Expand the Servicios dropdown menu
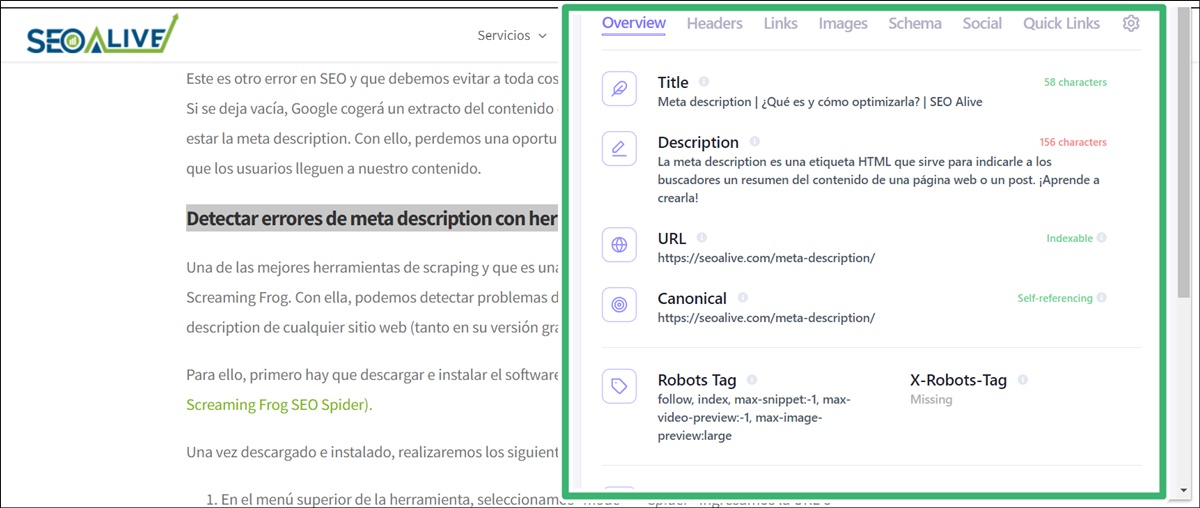The image size is (1200, 508). [x=512, y=35]
